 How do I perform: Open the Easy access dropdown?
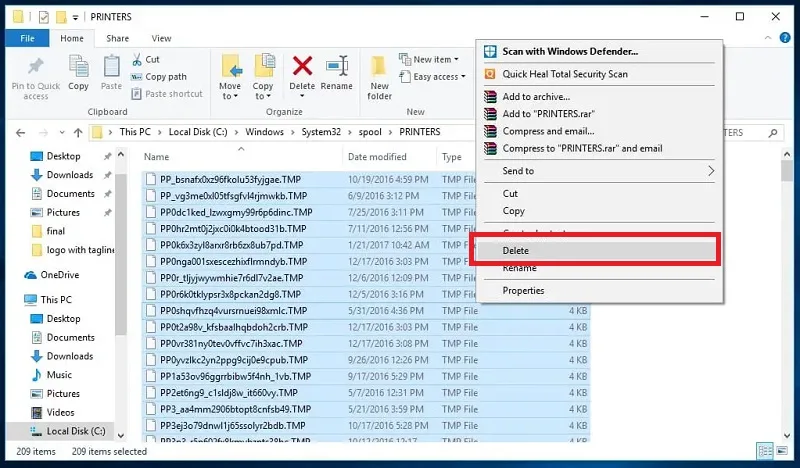tap(433, 77)
